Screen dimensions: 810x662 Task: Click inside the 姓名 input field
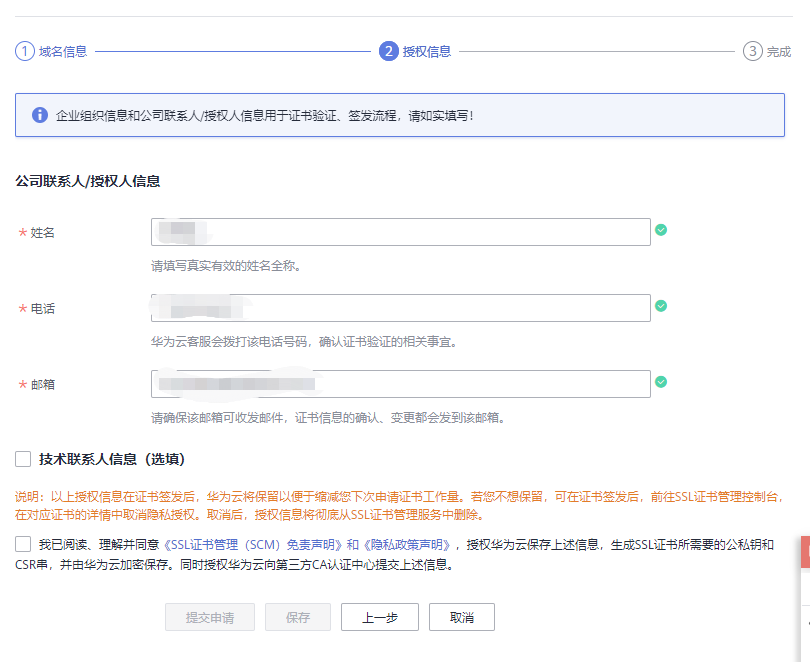tap(400, 231)
